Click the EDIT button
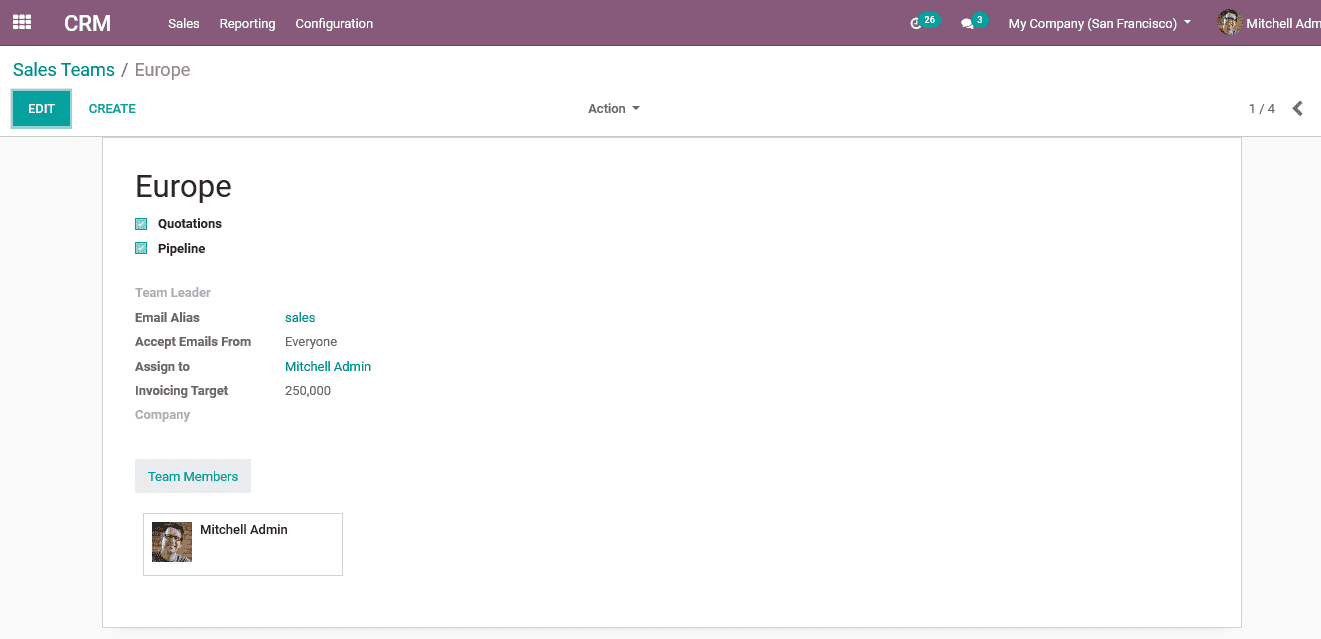The width and height of the screenshot is (1321, 639). click(41, 109)
